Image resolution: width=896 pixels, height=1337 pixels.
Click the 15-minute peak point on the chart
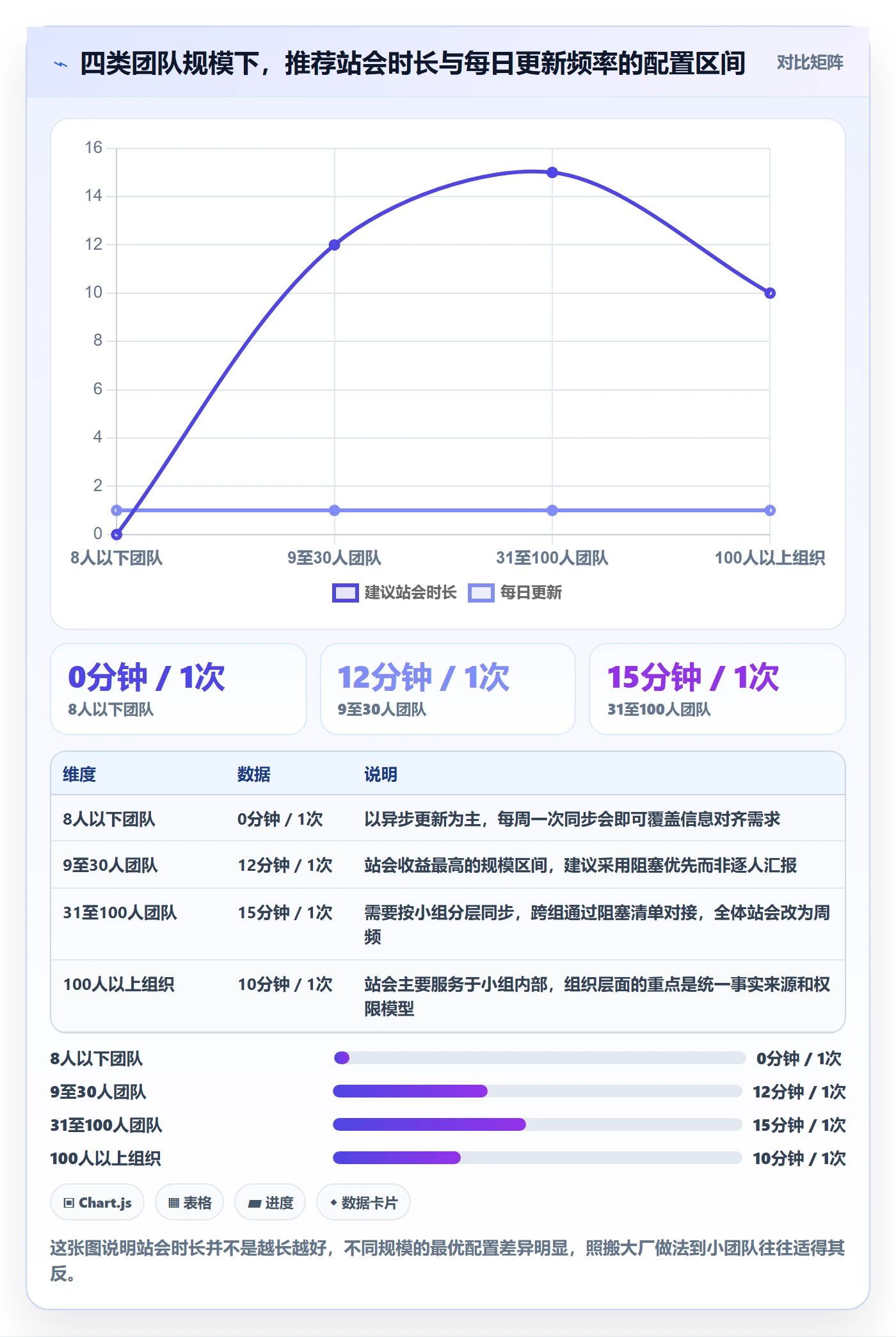[552, 172]
